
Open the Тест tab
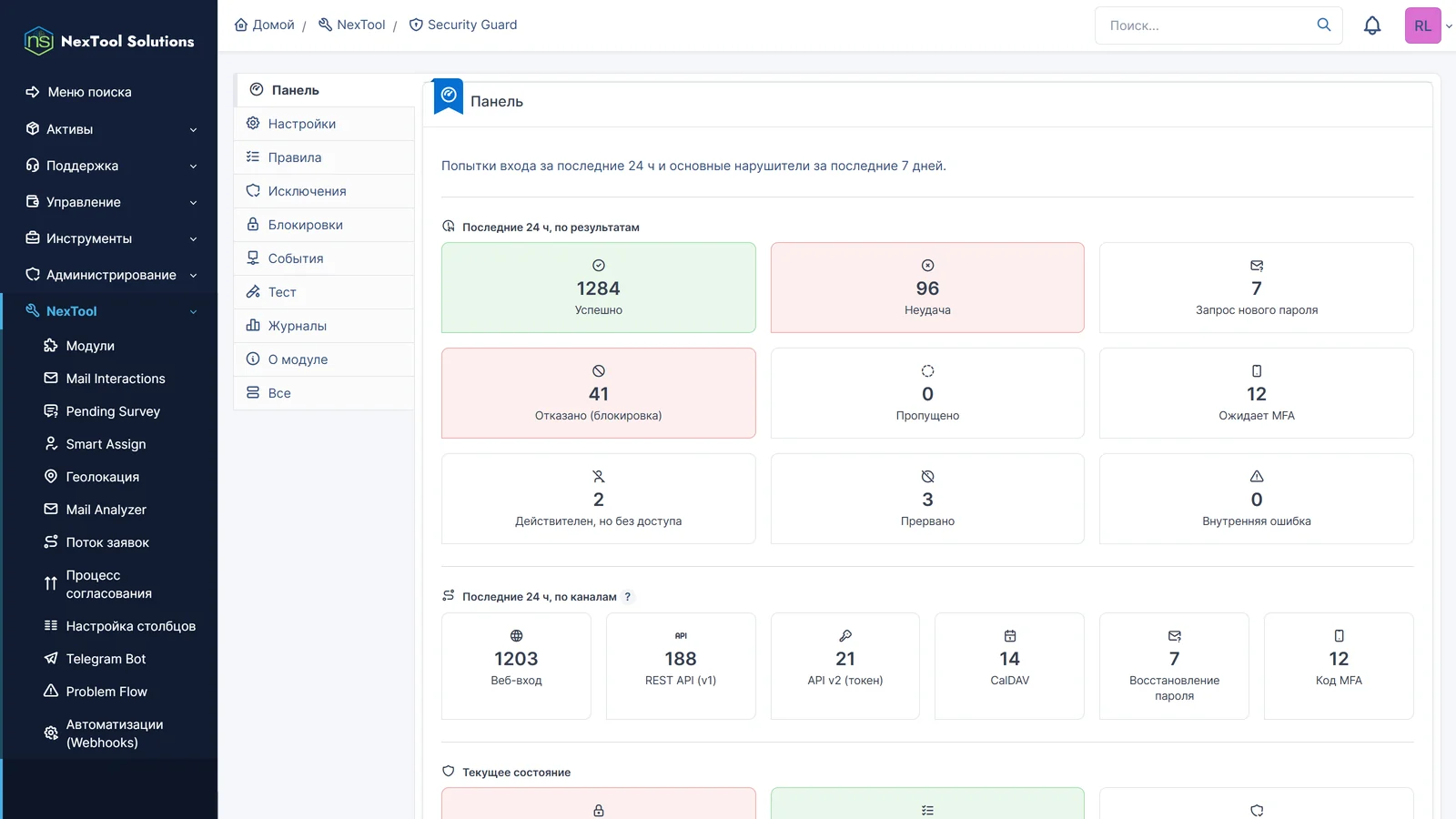[324, 292]
